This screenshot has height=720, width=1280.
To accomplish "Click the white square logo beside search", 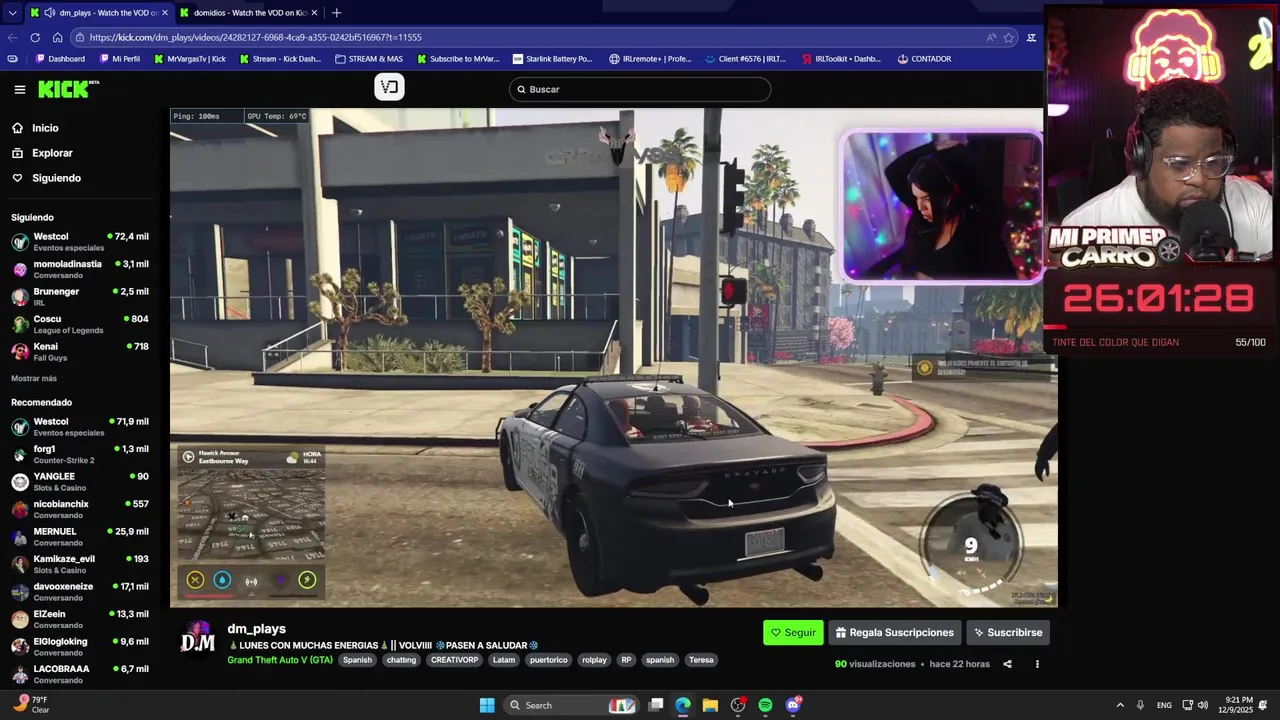I will pyautogui.click(x=389, y=87).
